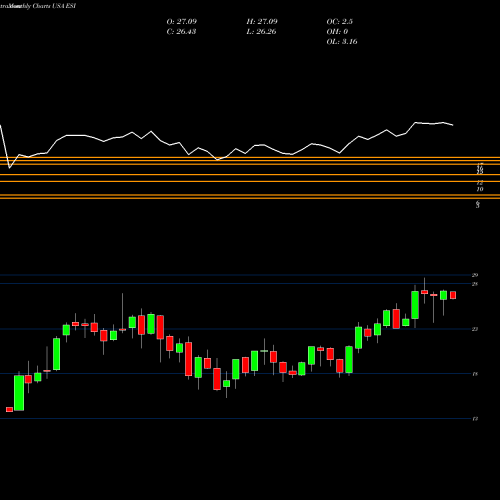The image size is (500, 500).
Task: Click the 29 price axis label
Action: [475, 275]
